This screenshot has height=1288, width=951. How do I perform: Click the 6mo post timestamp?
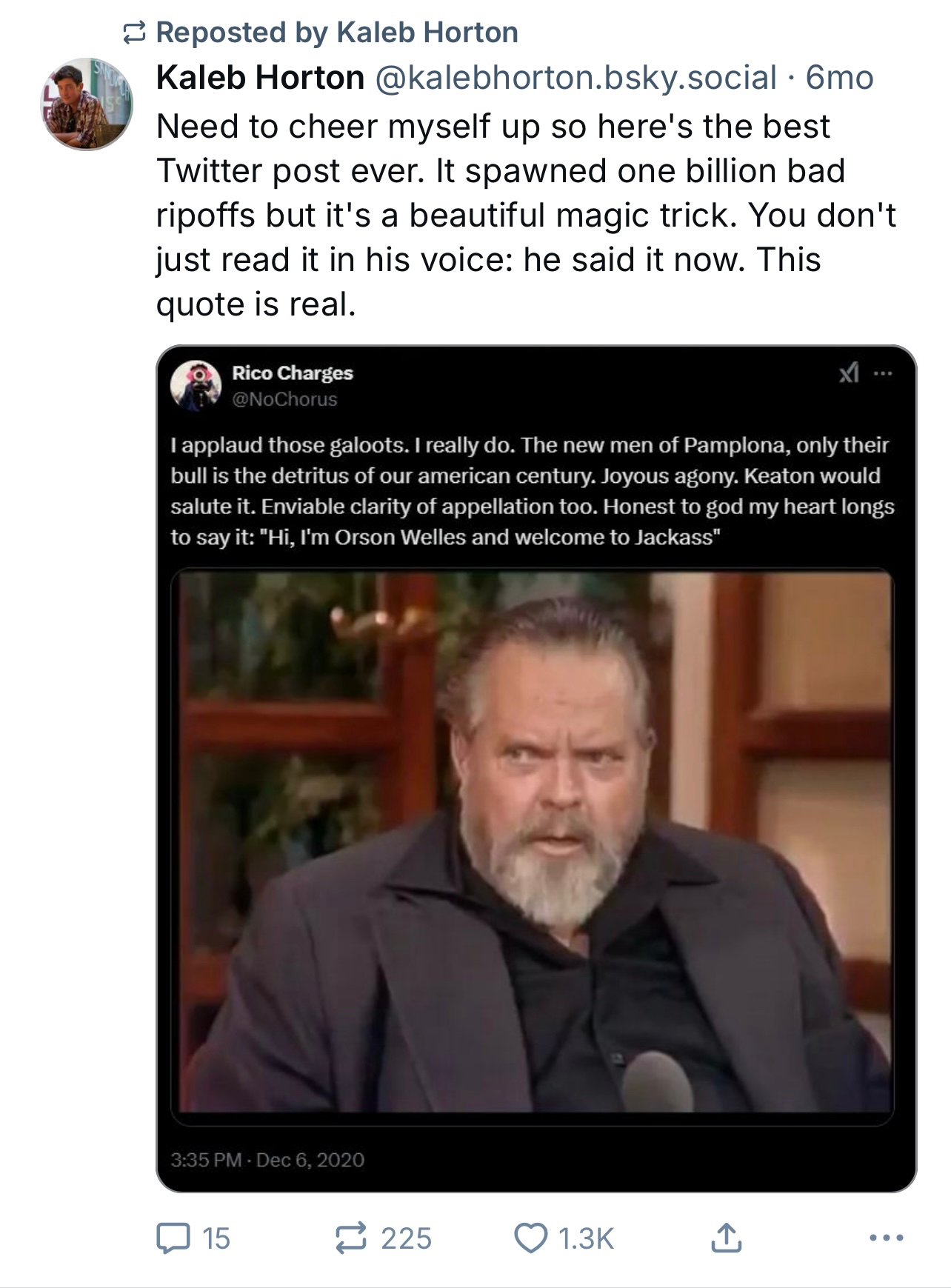[x=840, y=78]
